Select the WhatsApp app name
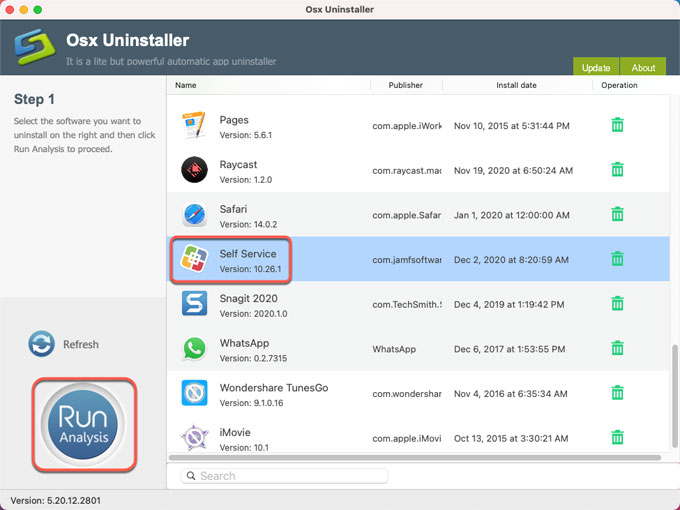The height and width of the screenshot is (510, 680). [x=244, y=343]
